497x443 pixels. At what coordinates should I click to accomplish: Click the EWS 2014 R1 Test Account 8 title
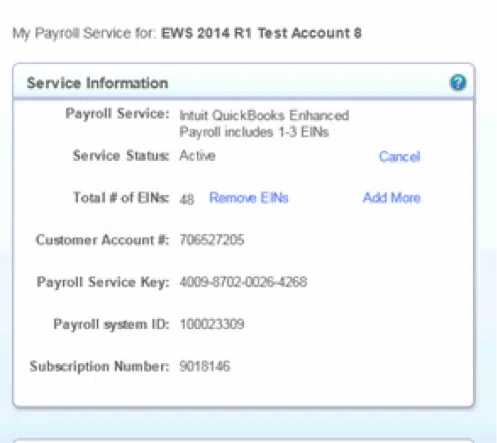pyautogui.click(x=261, y=33)
